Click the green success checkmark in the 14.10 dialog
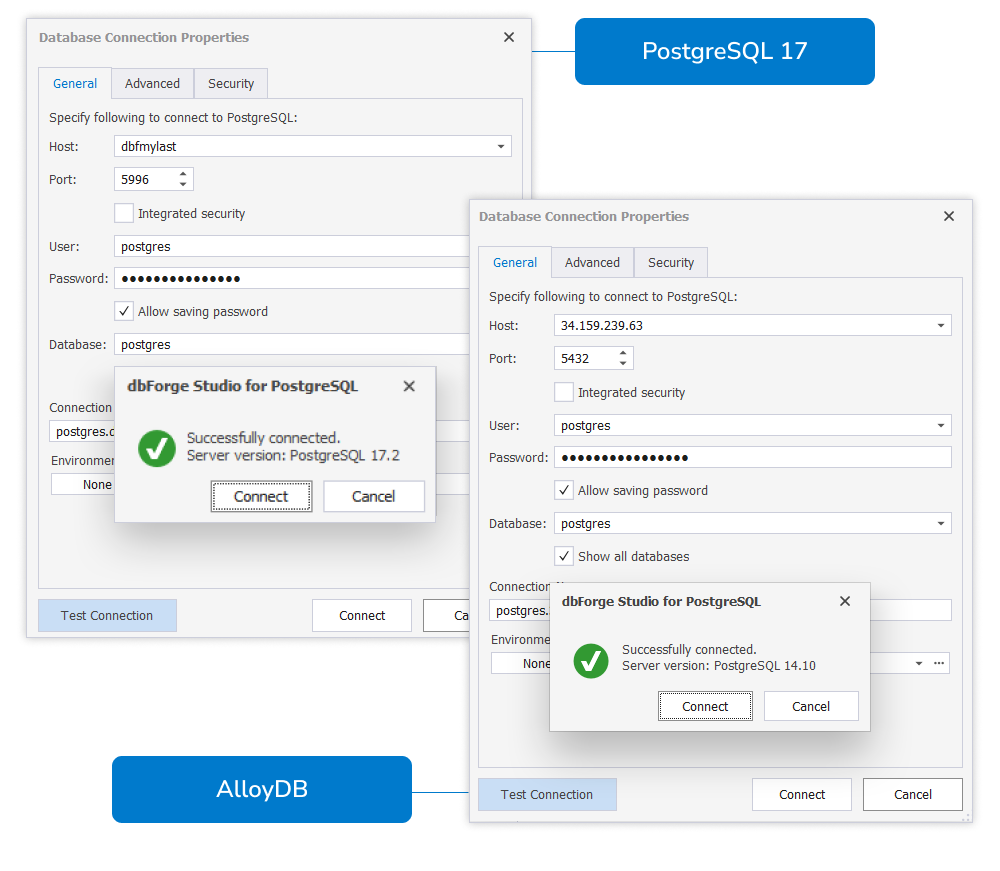This screenshot has height=871, width=1000. click(x=591, y=661)
